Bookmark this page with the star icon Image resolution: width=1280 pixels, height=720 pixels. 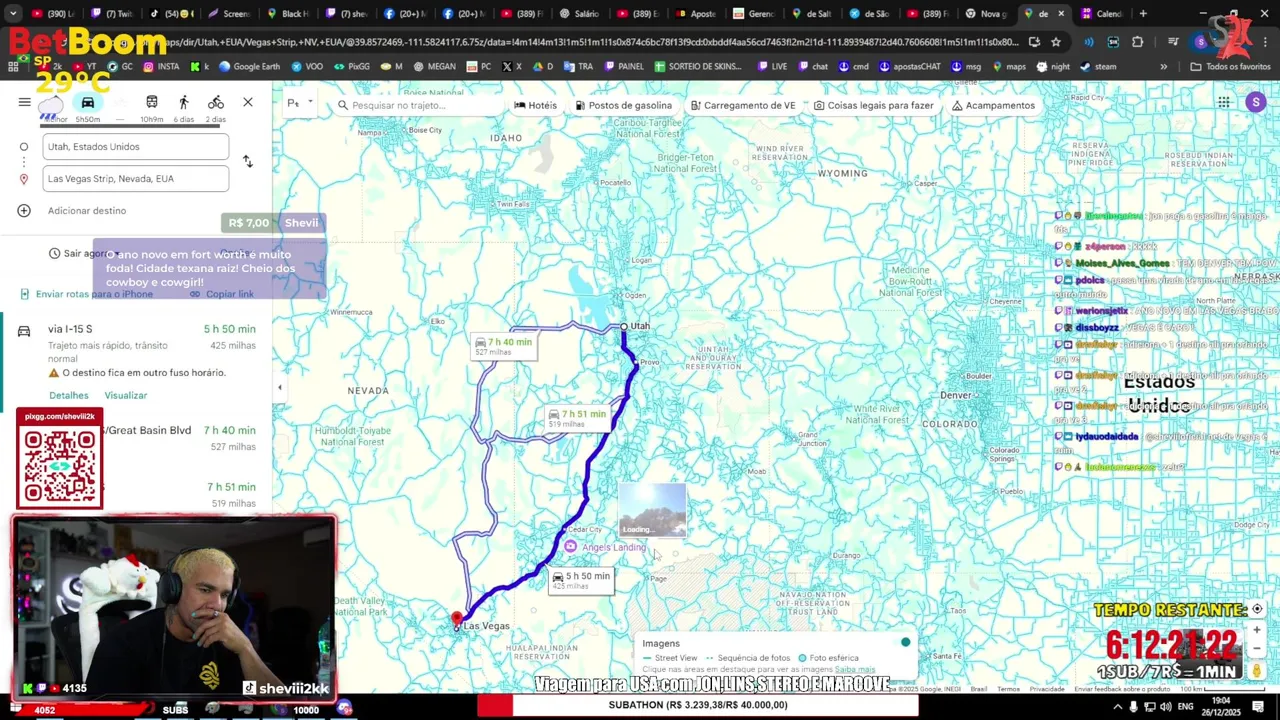point(1056,42)
